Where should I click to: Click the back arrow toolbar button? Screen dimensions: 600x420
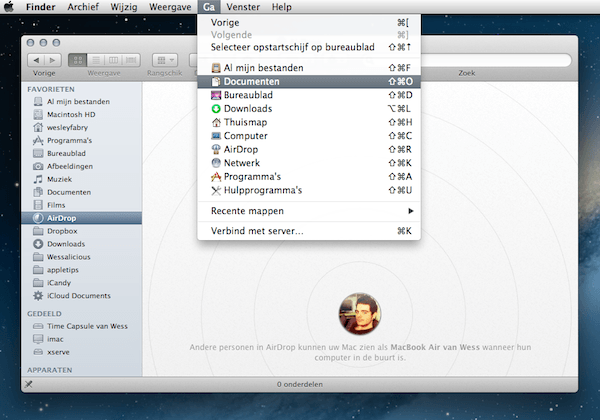coord(36,60)
